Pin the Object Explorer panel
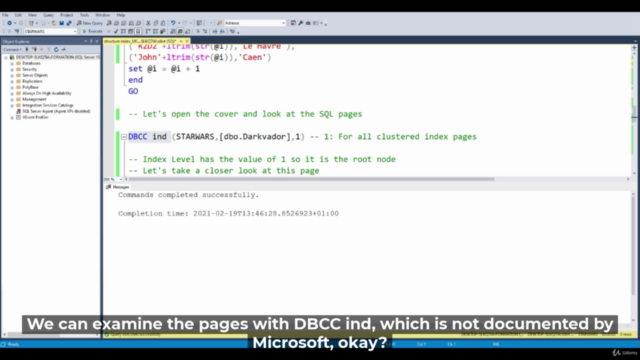 point(91,41)
